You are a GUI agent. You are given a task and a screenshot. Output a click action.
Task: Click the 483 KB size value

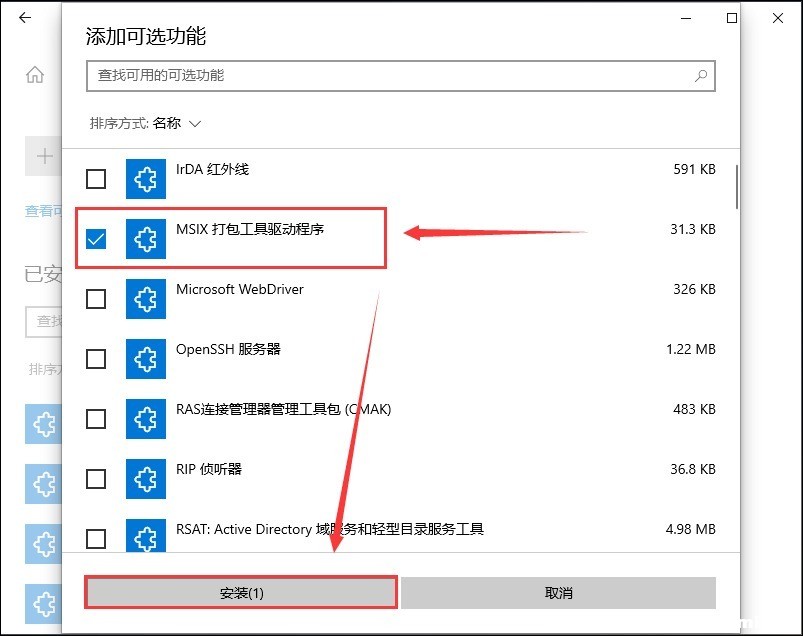pos(694,409)
